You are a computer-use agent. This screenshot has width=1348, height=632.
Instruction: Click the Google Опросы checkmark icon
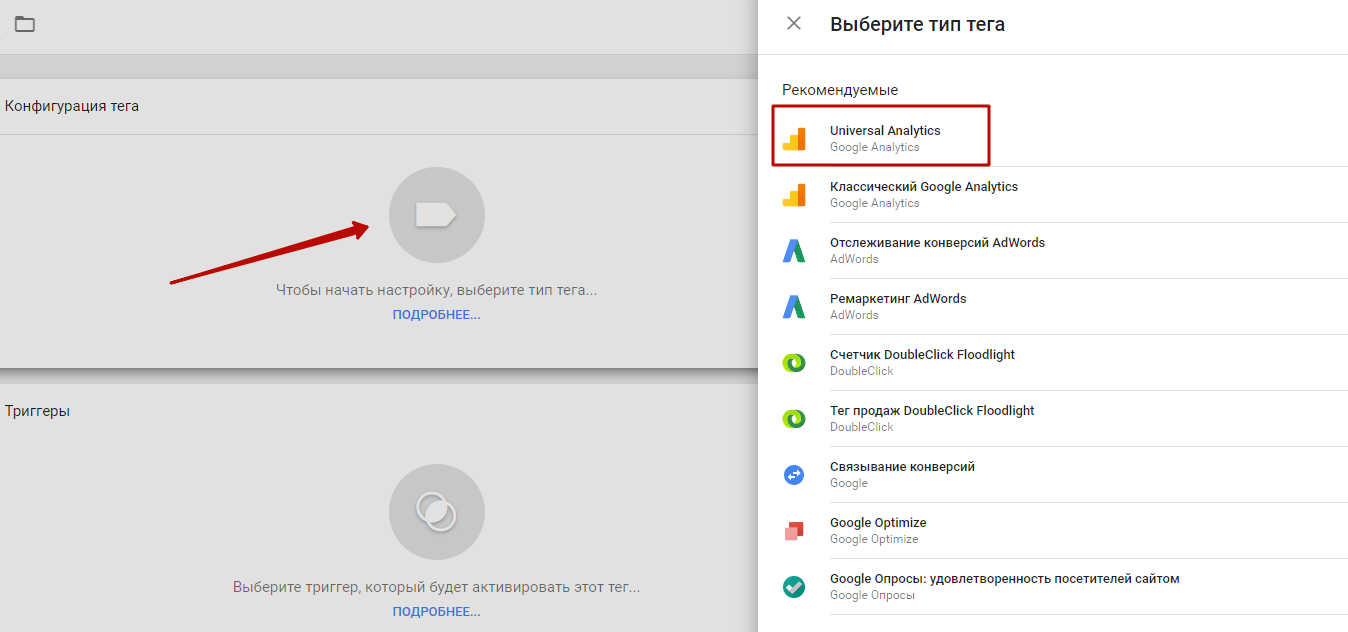point(794,587)
